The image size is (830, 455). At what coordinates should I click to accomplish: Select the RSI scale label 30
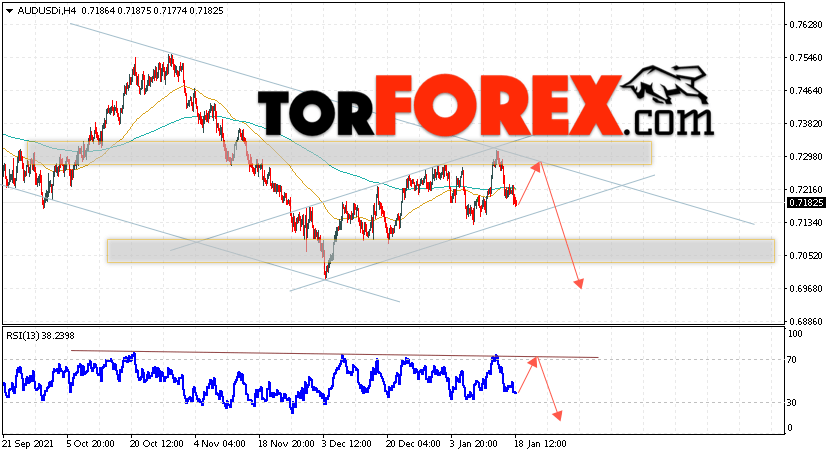click(792, 403)
